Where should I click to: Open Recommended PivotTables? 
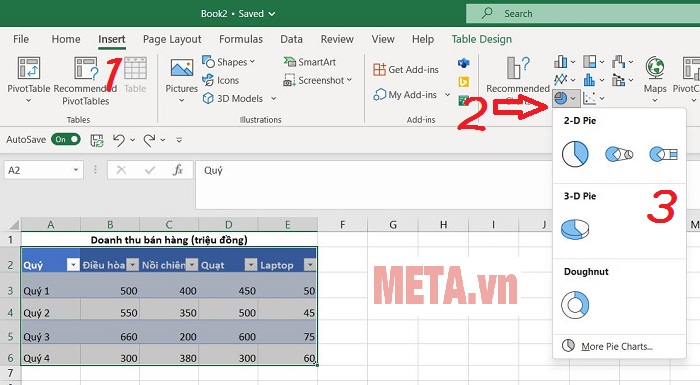pyautogui.click(x=85, y=81)
